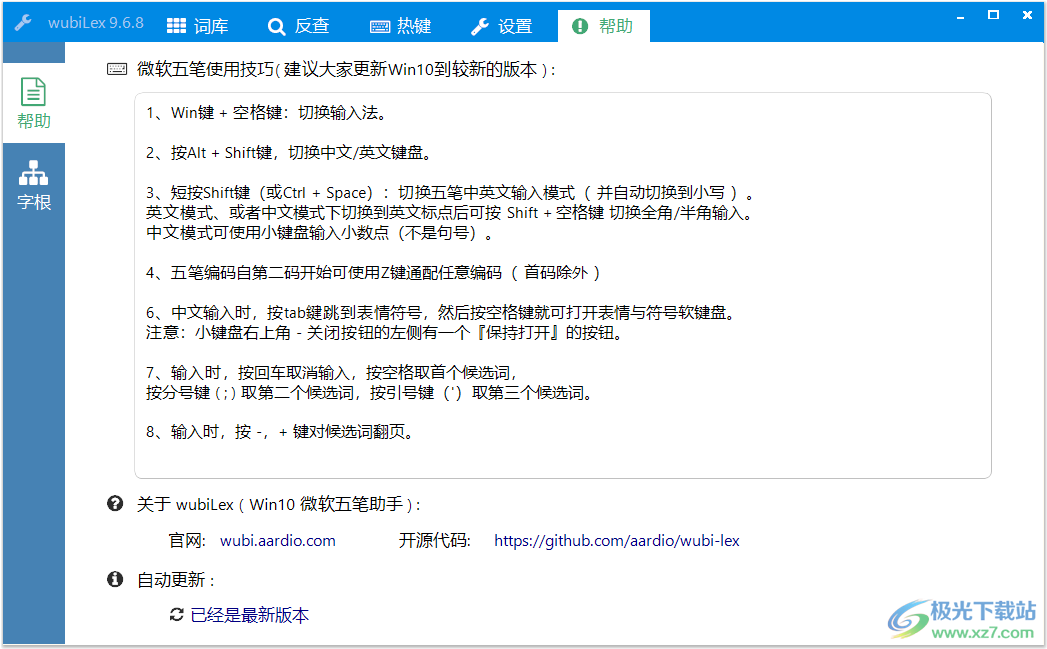This screenshot has height=649, width=1047.
Task: Click the maximize window button
Action: [993, 15]
